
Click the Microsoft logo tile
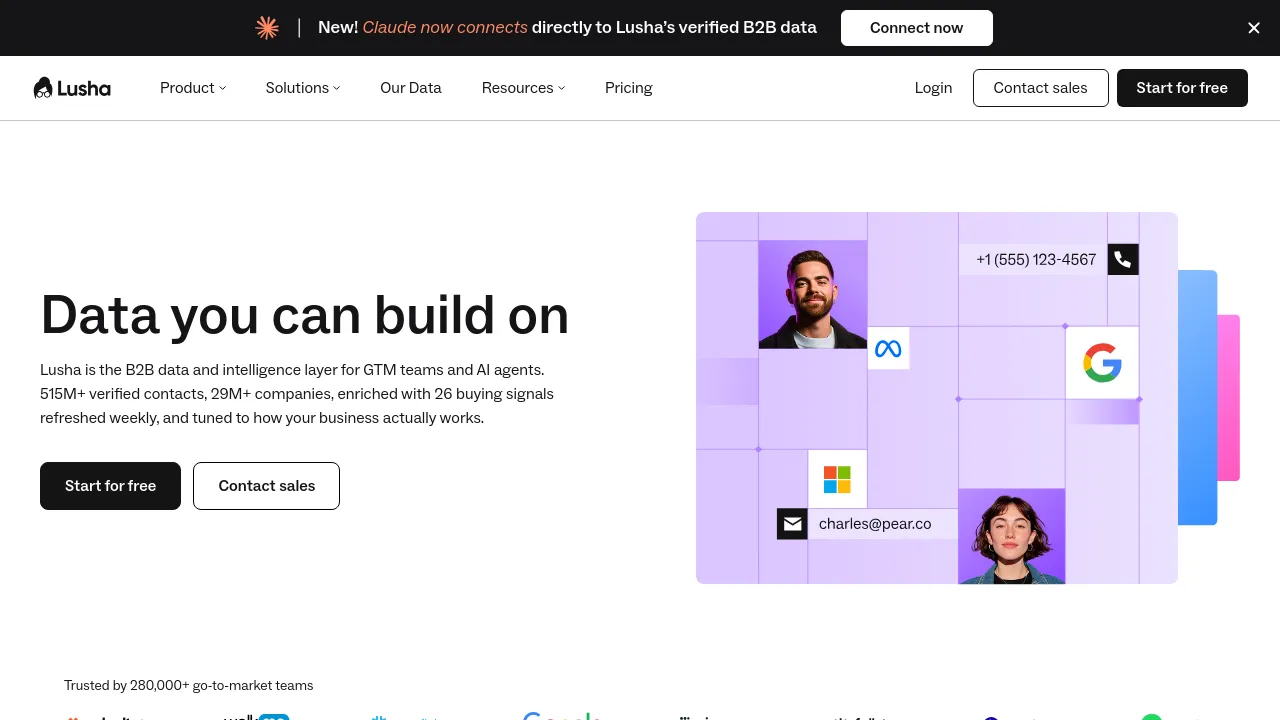pos(837,479)
